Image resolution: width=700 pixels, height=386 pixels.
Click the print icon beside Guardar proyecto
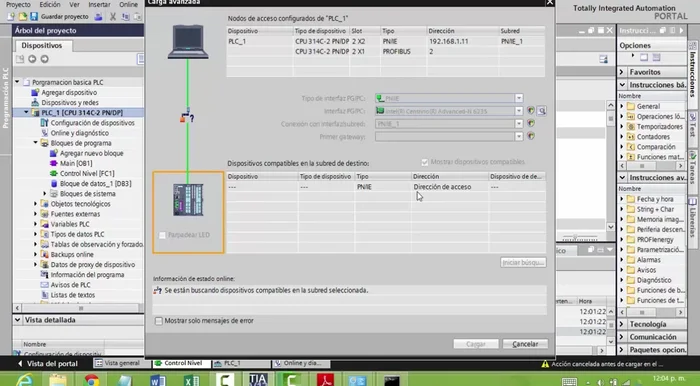click(x=99, y=17)
